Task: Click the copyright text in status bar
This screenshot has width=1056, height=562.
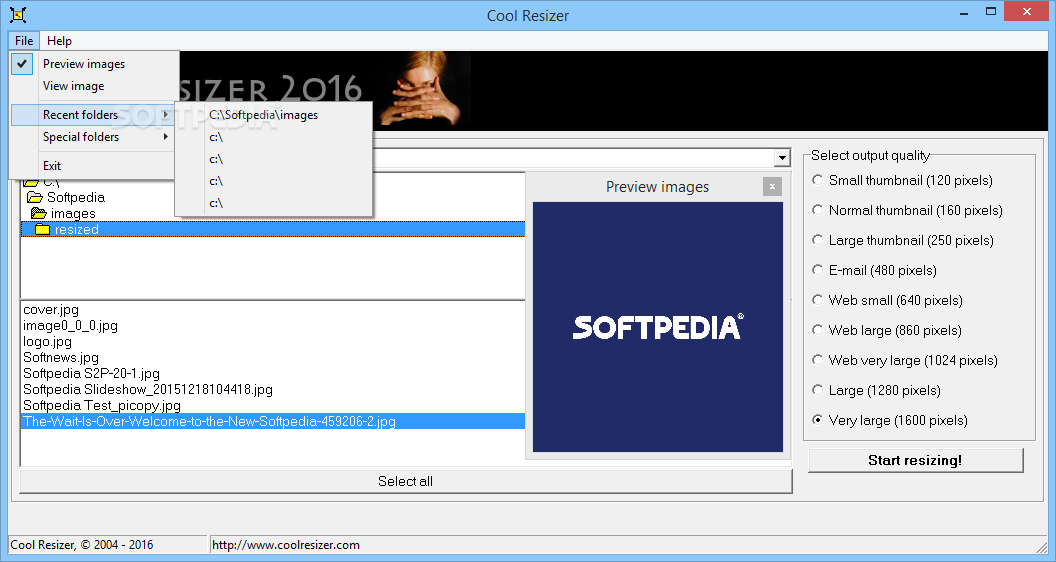Action: pyautogui.click(x=81, y=544)
